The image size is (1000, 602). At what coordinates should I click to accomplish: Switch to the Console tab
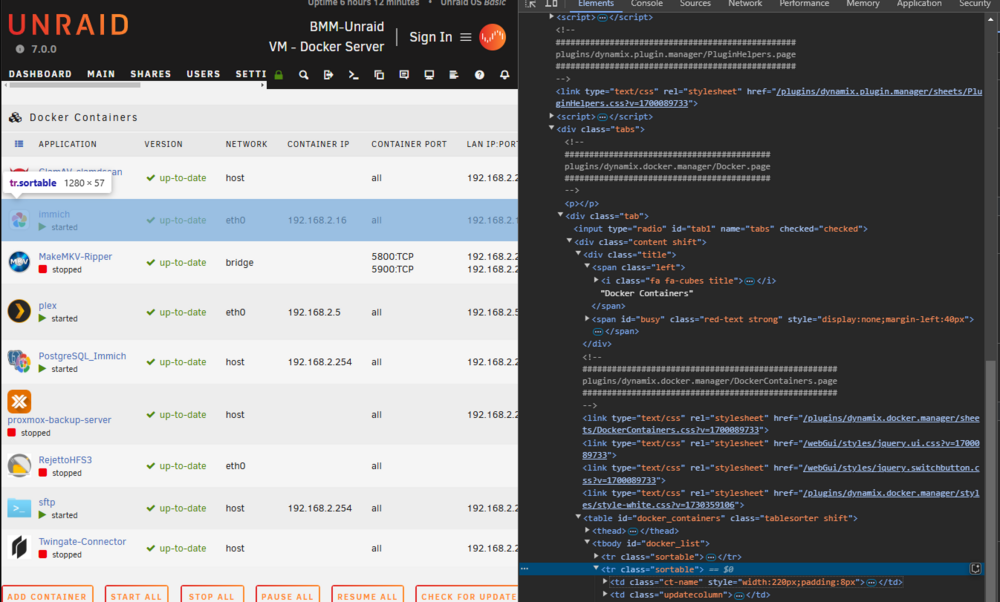(x=647, y=4)
